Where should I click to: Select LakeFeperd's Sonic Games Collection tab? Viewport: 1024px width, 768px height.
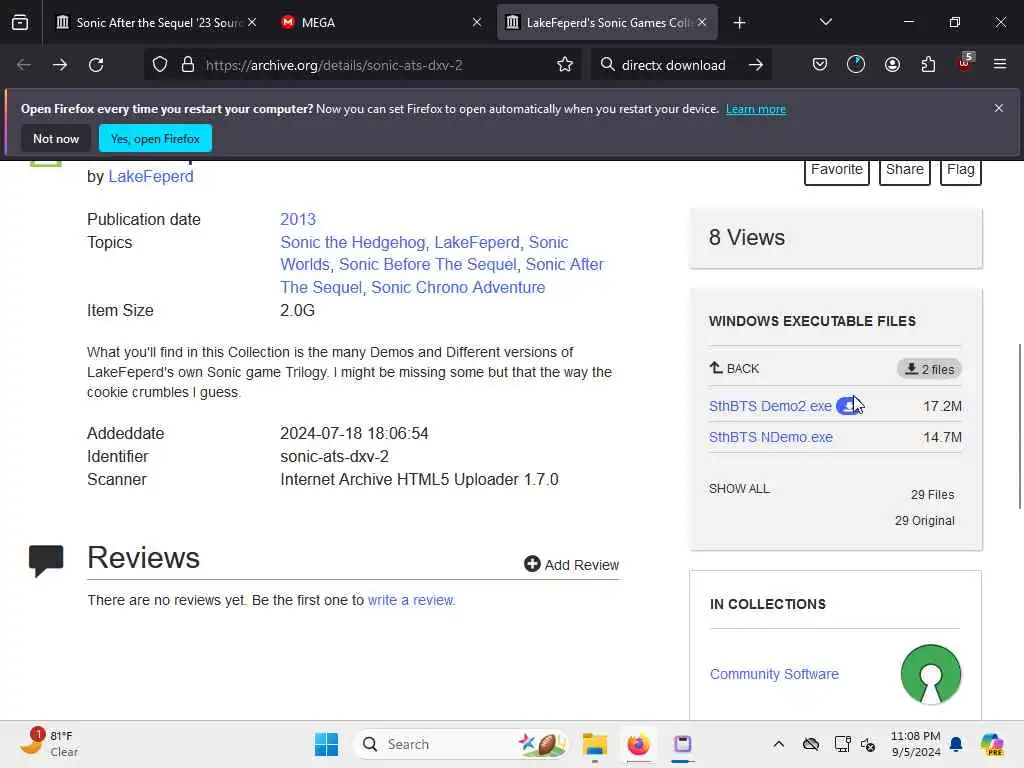coord(607,22)
